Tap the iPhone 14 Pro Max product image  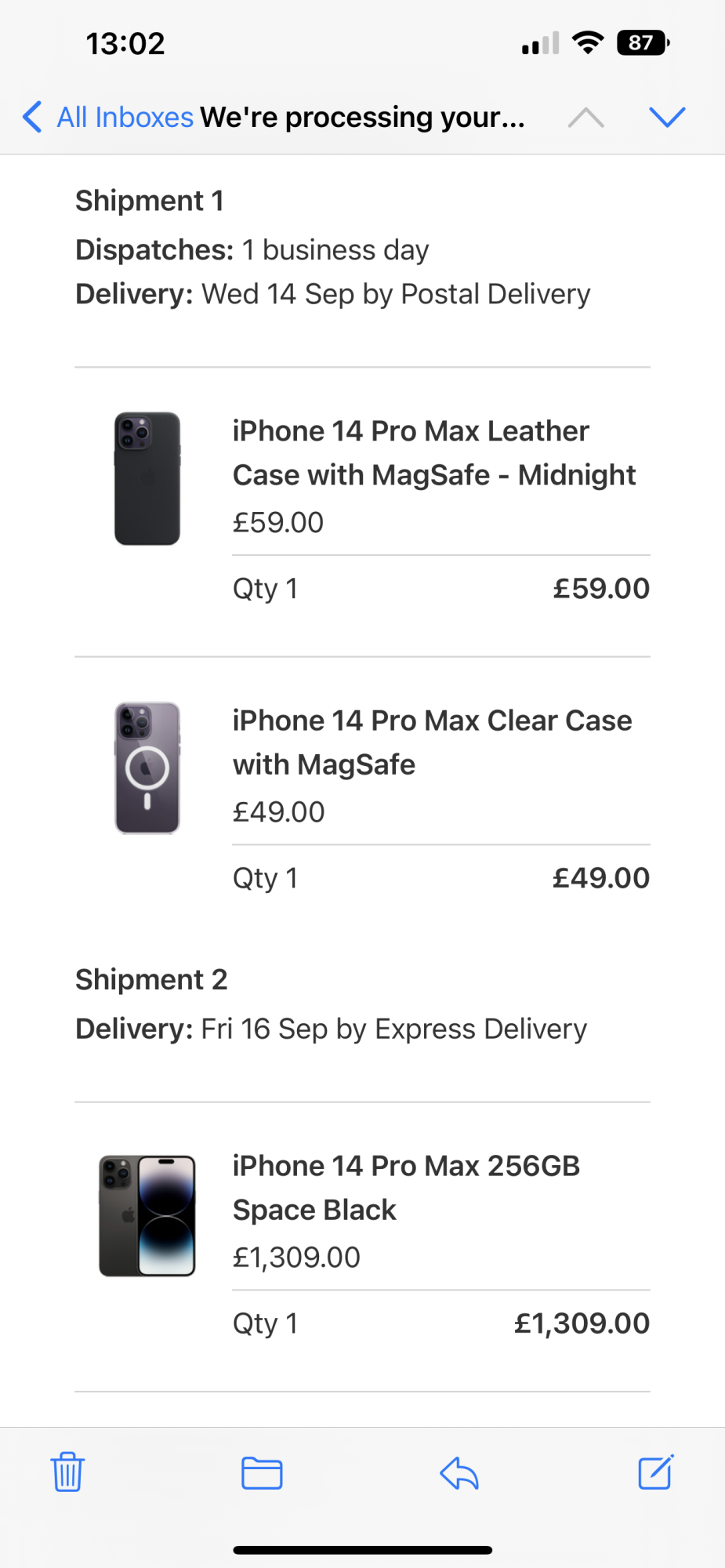click(x=147, y=1215)
